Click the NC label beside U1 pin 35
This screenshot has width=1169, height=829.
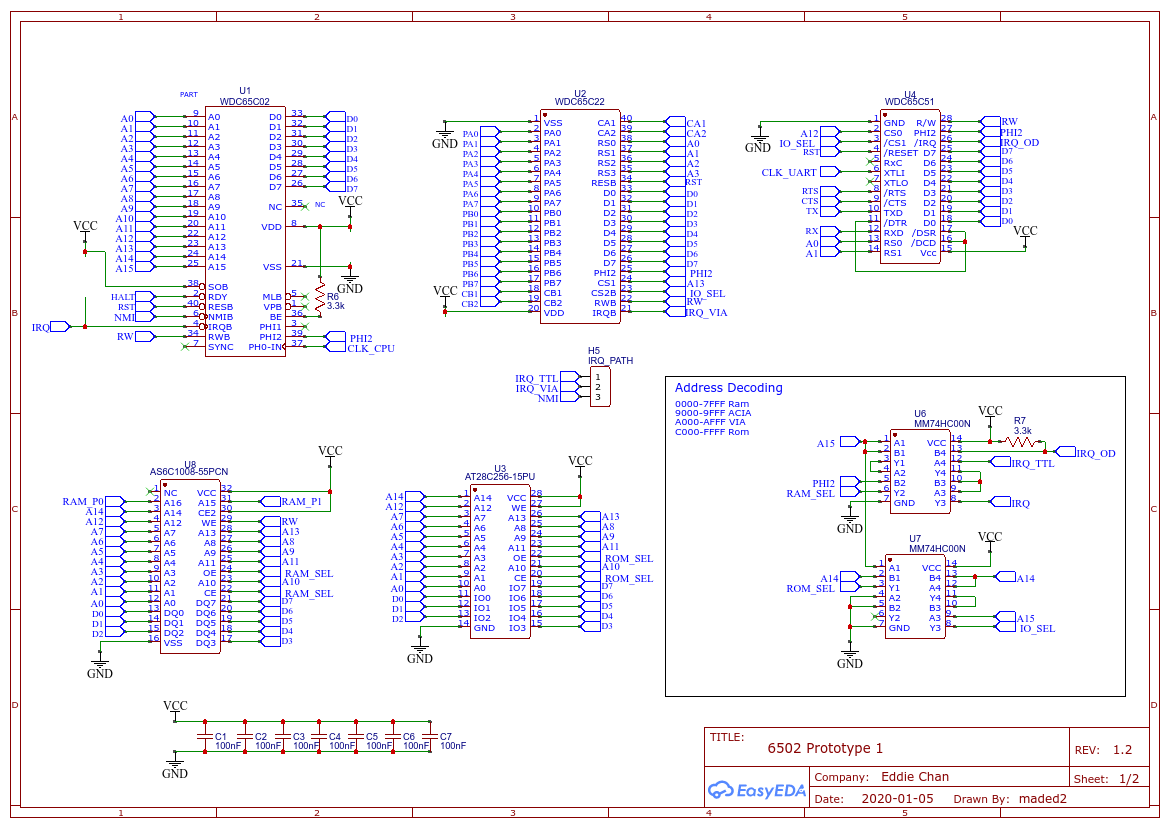(x=320, y=204)
